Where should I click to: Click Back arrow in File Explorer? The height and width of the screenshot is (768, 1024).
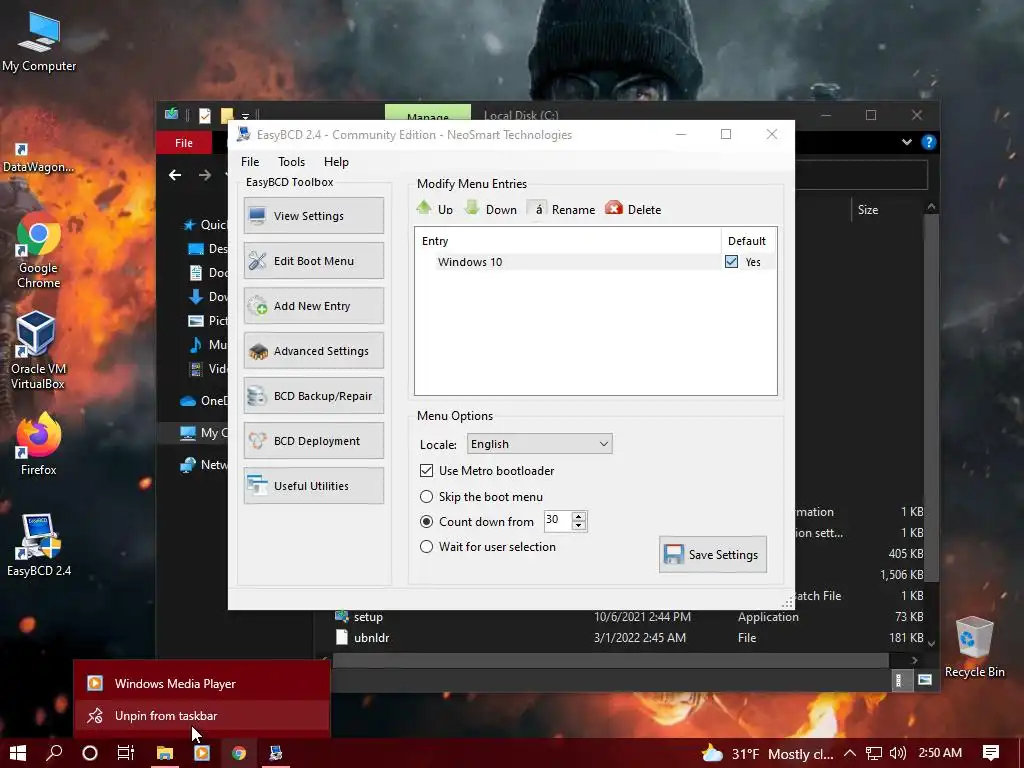[x=175, y=175]
